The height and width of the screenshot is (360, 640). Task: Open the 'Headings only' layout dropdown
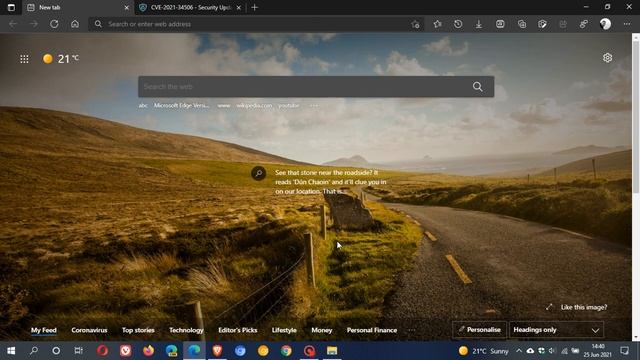pyautogui.click(x=556, y=330)
